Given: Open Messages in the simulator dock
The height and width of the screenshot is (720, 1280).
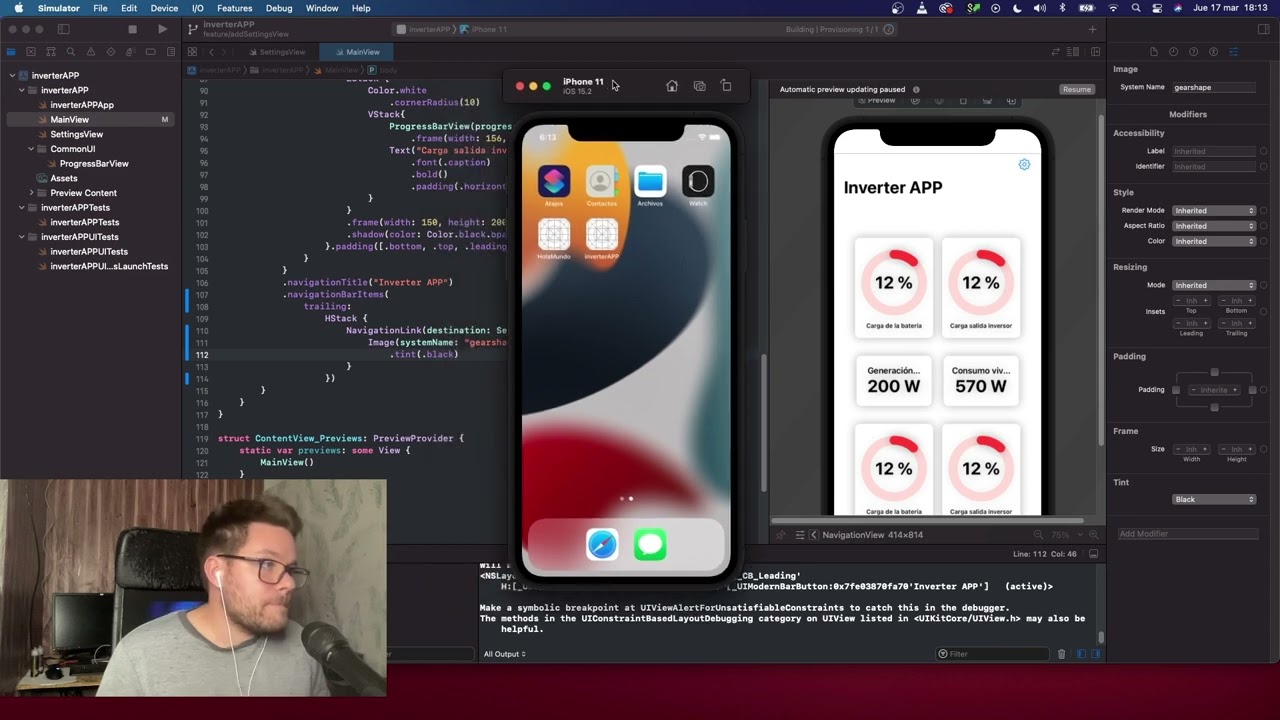Looking at the screenshot, I should [650, 544].
